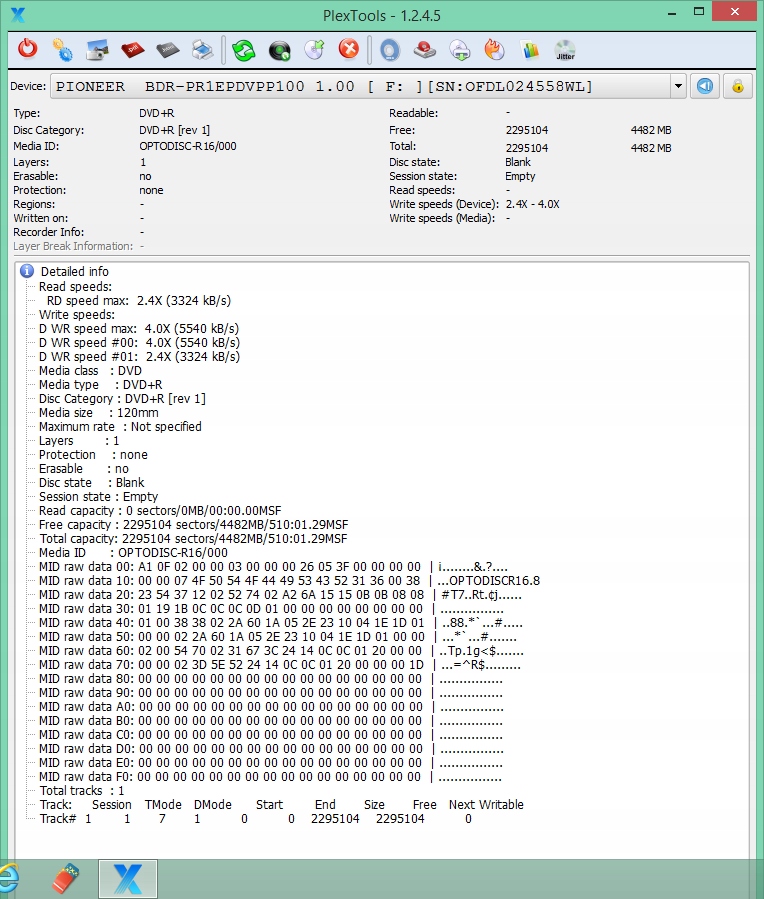This screenshot has height=899, width=764.
Task: Click the picture screenshot toolbar icon
Action: 97,49
